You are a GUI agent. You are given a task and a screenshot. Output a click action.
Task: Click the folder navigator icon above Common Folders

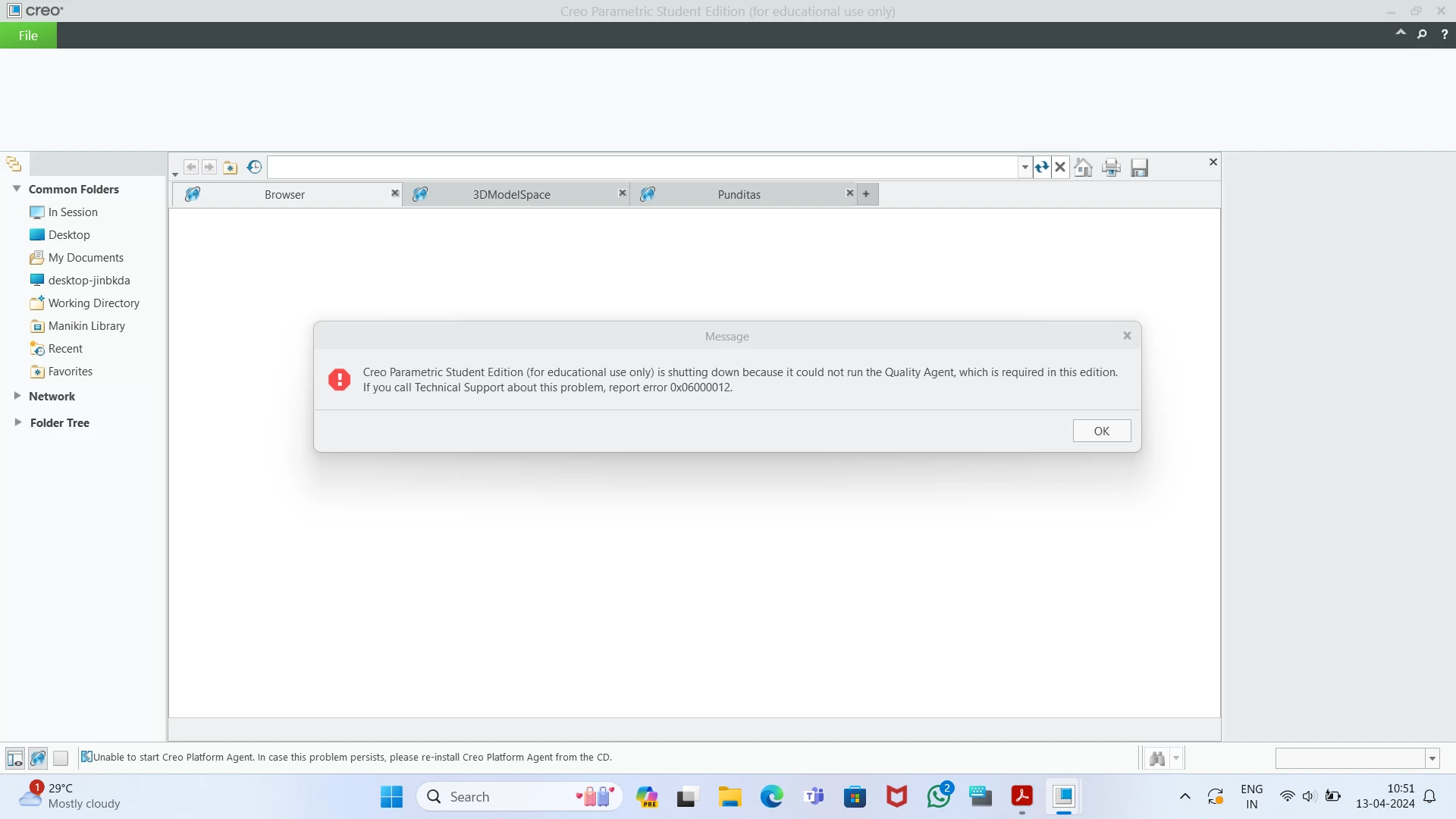[x=14, y=164]
